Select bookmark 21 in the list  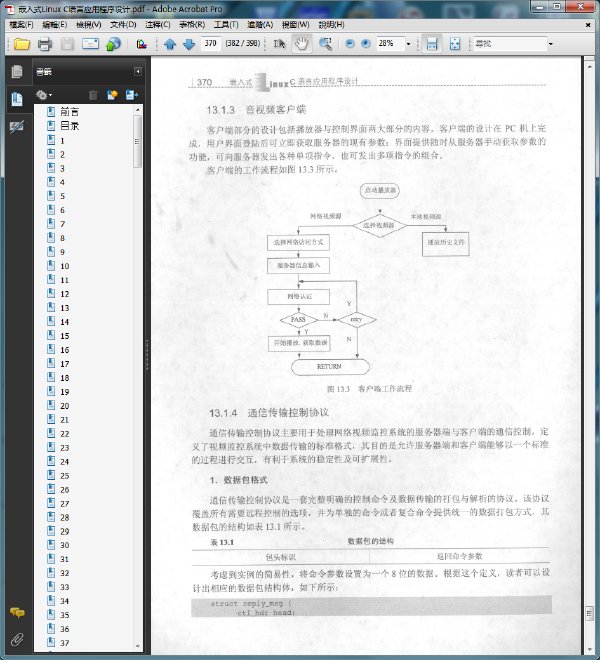point(64,420)
